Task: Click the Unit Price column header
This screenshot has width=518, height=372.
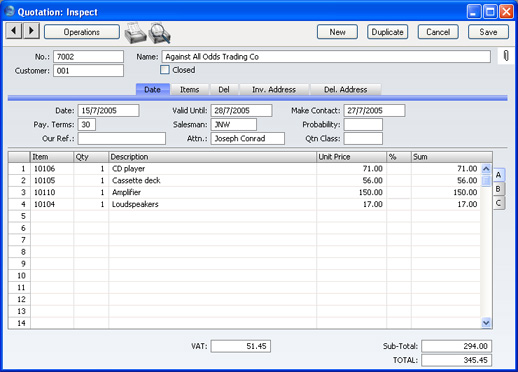Action: [x=351, y=157]
